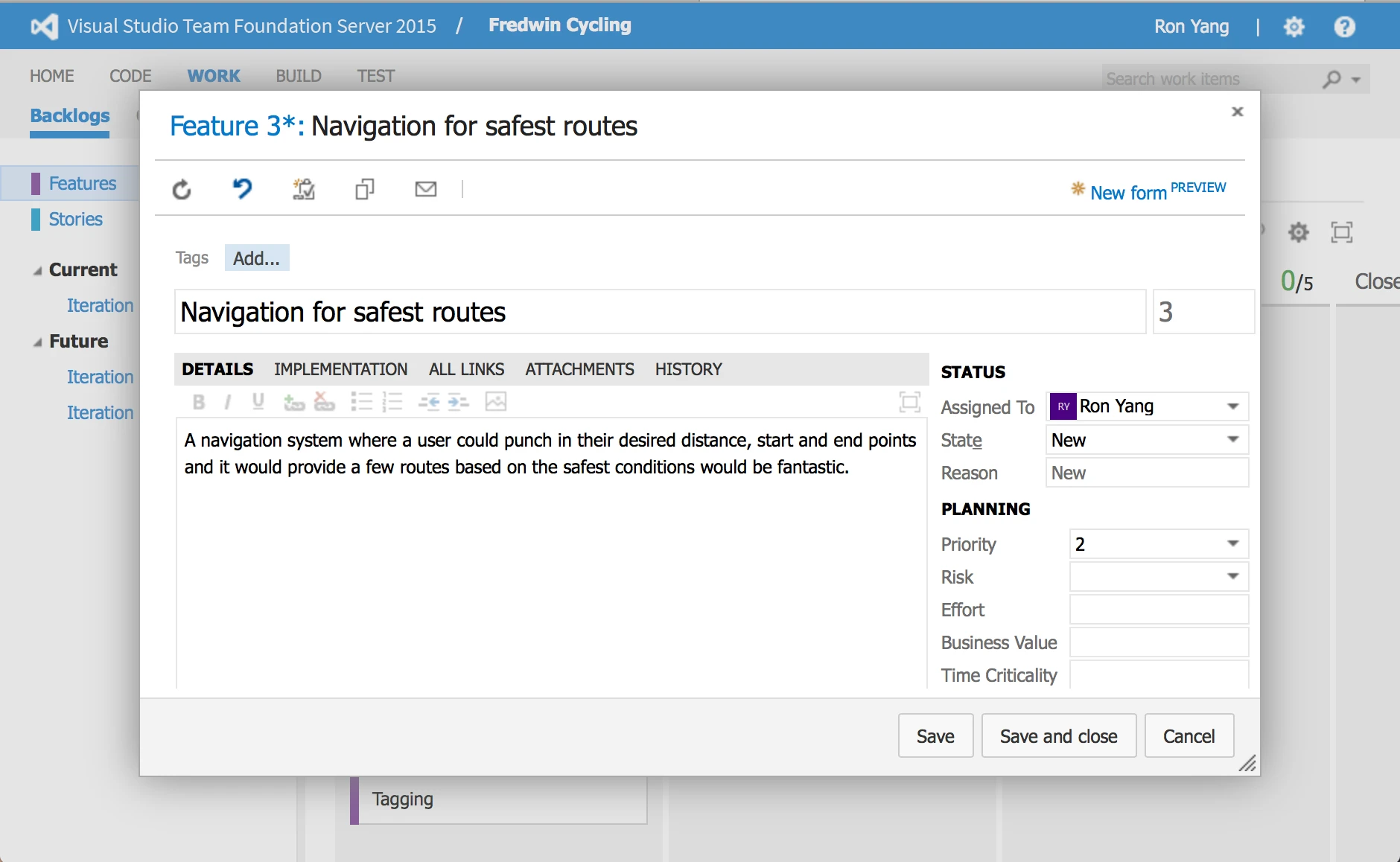This screenshot has height=862, width=1400.
Task: Click the Save and close button
Action: [x=1058, y=735]
